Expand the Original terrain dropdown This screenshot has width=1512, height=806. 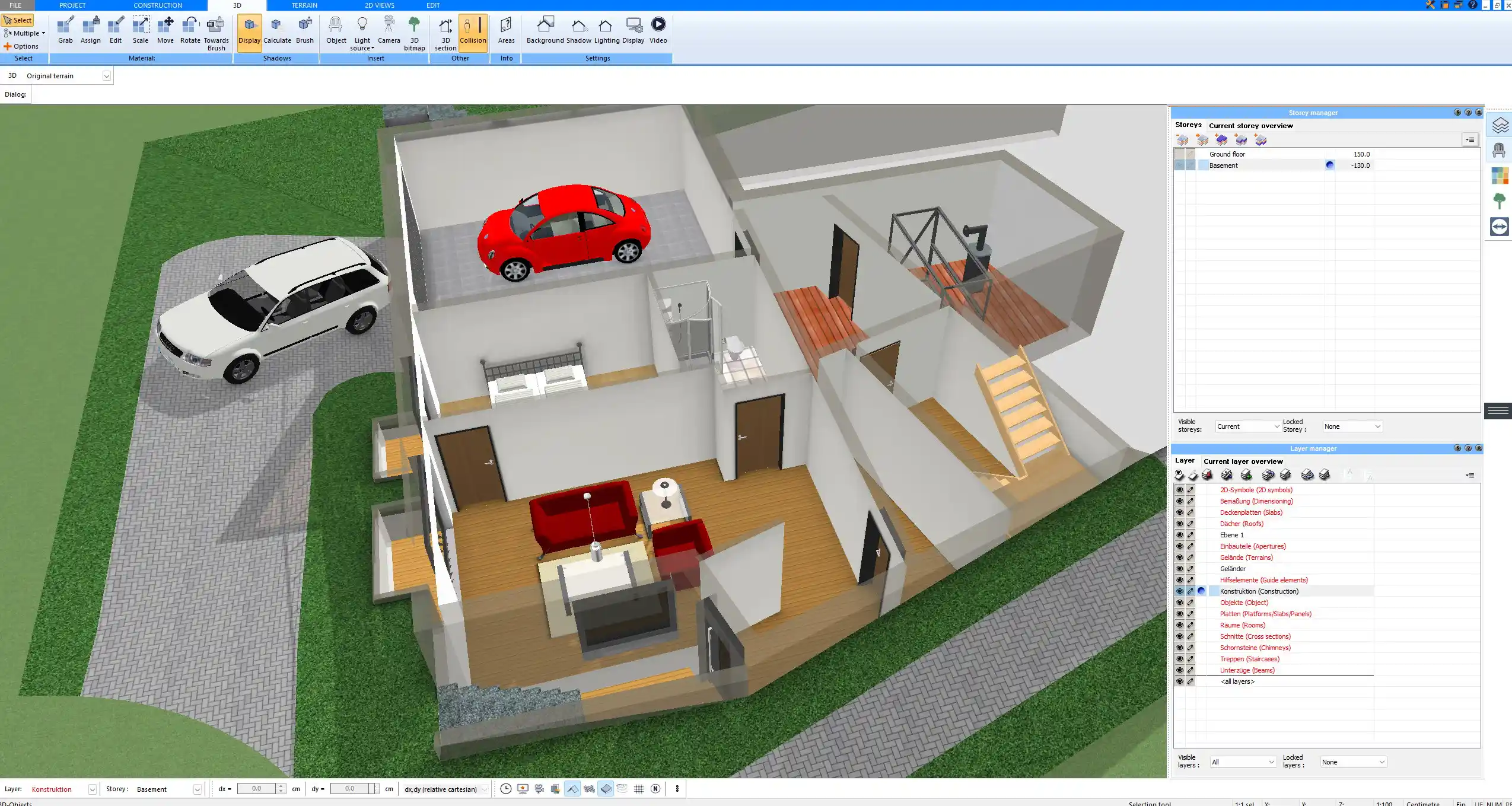106,76
